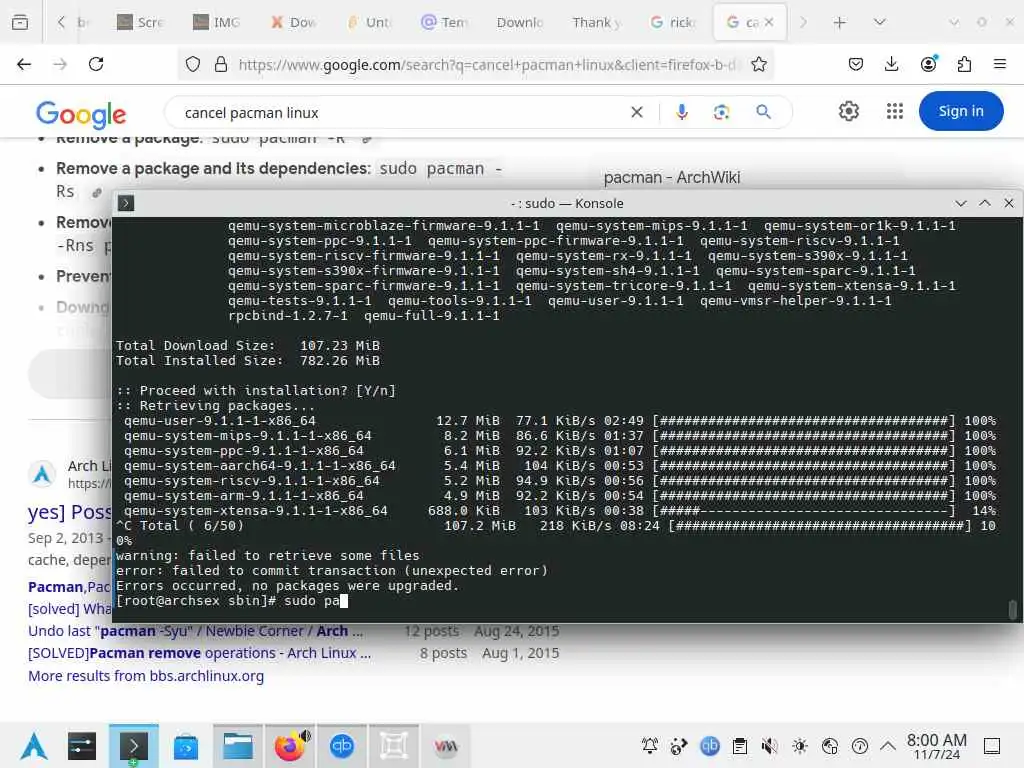Open Google apps grid

point(895,112)
